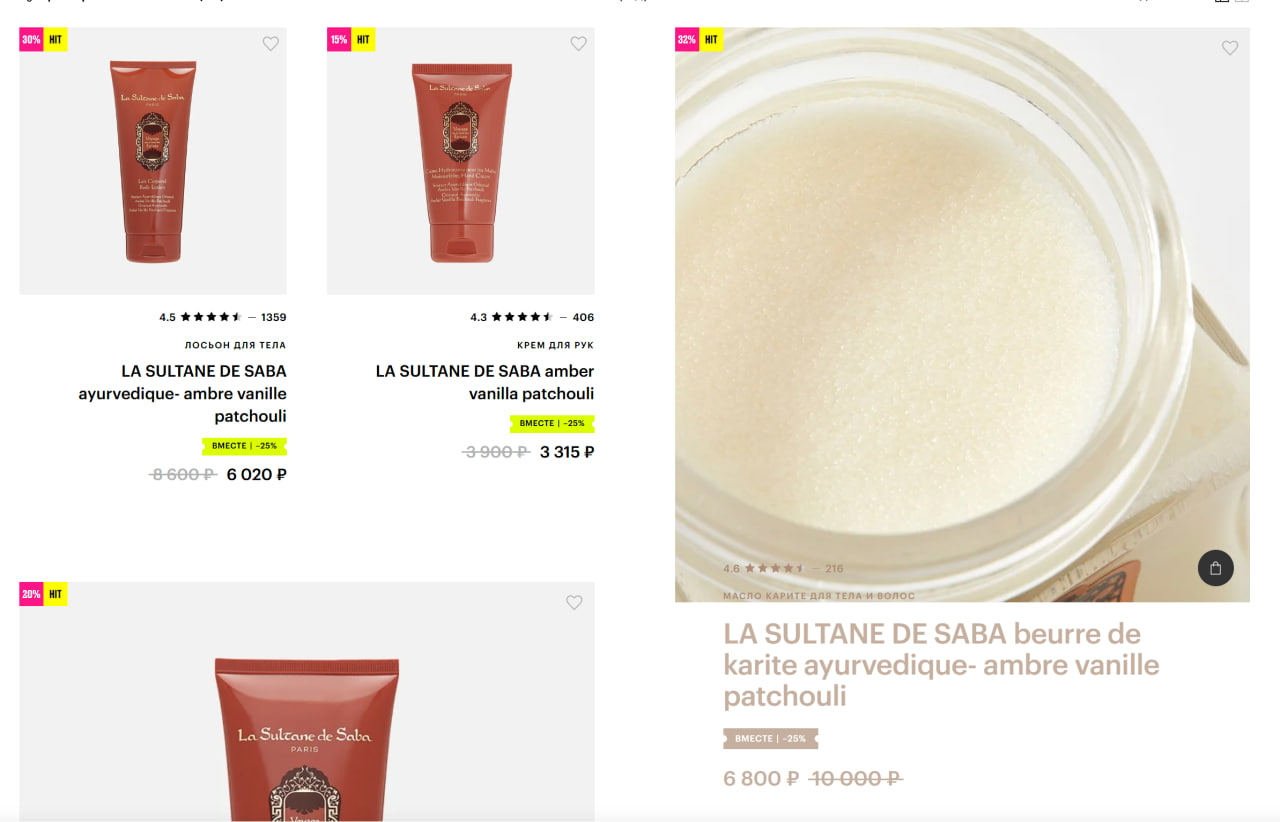Click heart icon on beurre de karite product
1280x822 pixels.
1230,47
